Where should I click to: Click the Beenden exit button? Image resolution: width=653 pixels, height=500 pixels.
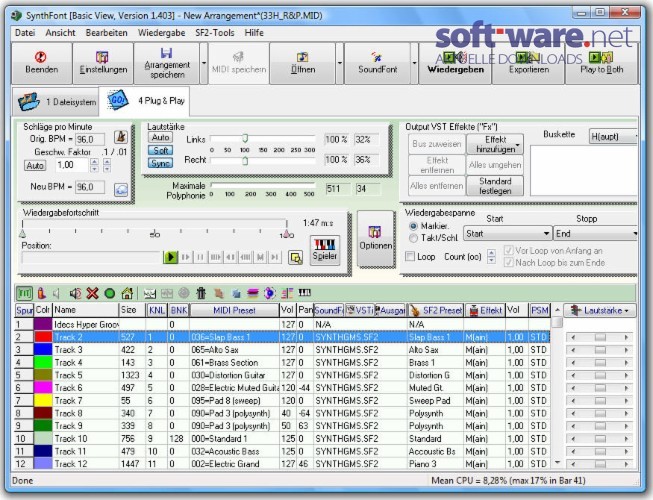pos(41,63)
